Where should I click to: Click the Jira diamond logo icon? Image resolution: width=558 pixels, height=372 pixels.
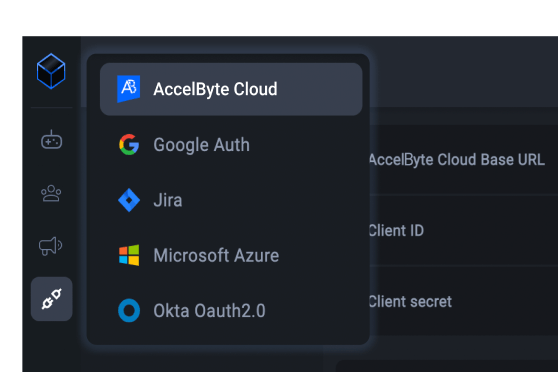[x=129, y=200]
